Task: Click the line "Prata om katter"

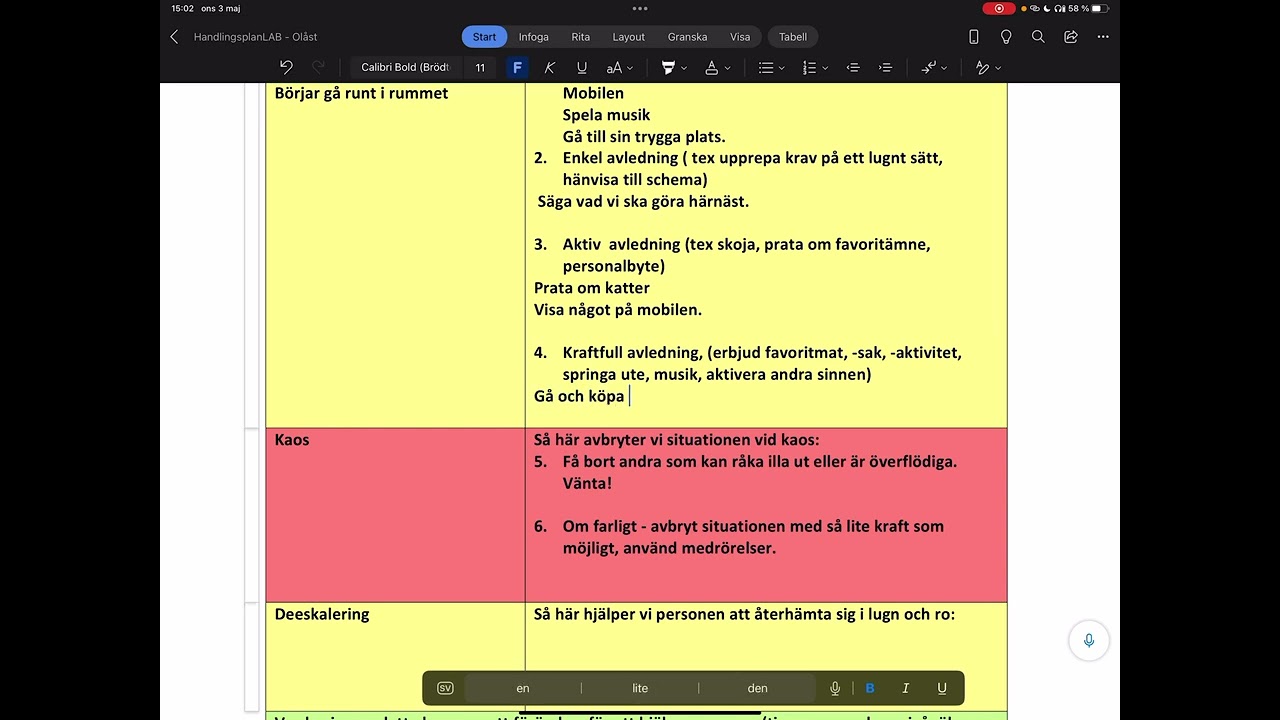Action: coord(592,288)
